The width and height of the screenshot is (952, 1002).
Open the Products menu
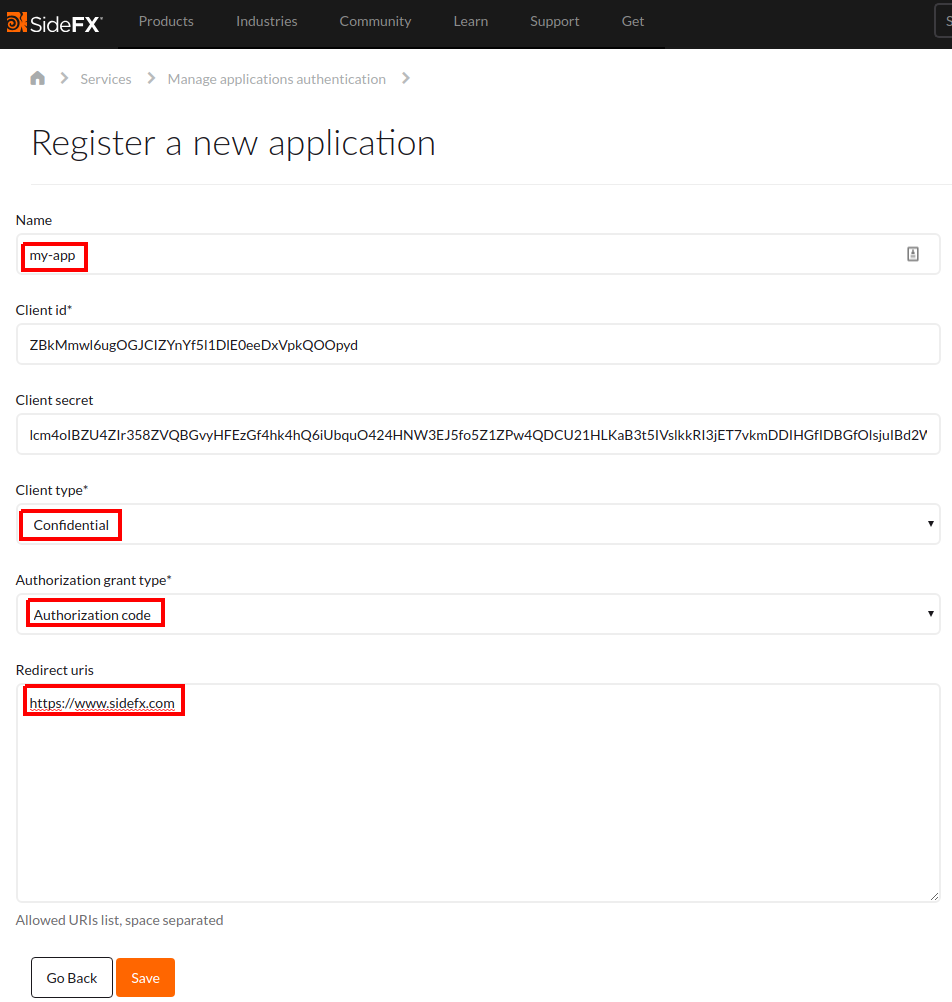(166, 21)
